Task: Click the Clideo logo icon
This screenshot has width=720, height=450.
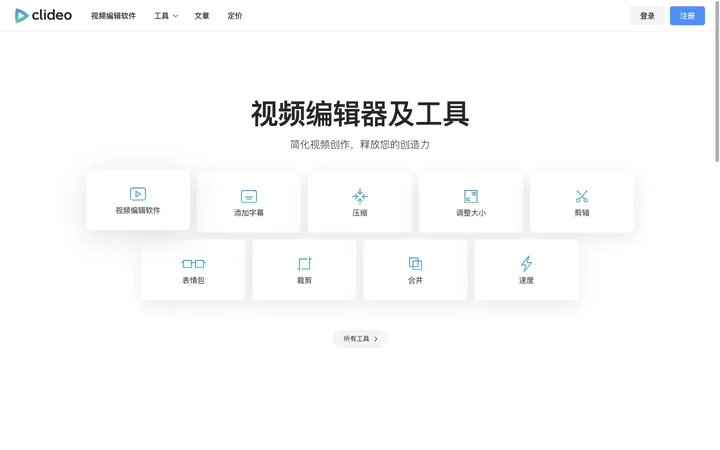Action: pos(21,16)
